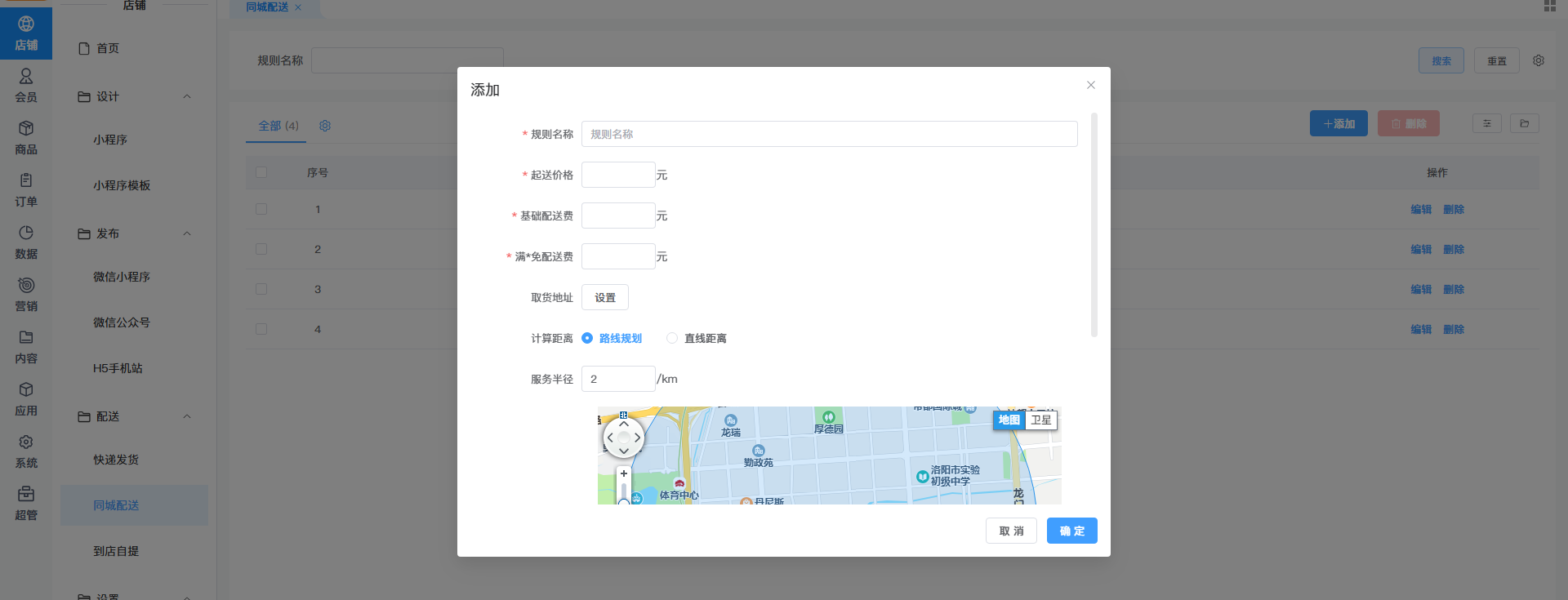Open the 内容 section
The height and width of the screenshot is (600, 1568).
click(26, 347)
